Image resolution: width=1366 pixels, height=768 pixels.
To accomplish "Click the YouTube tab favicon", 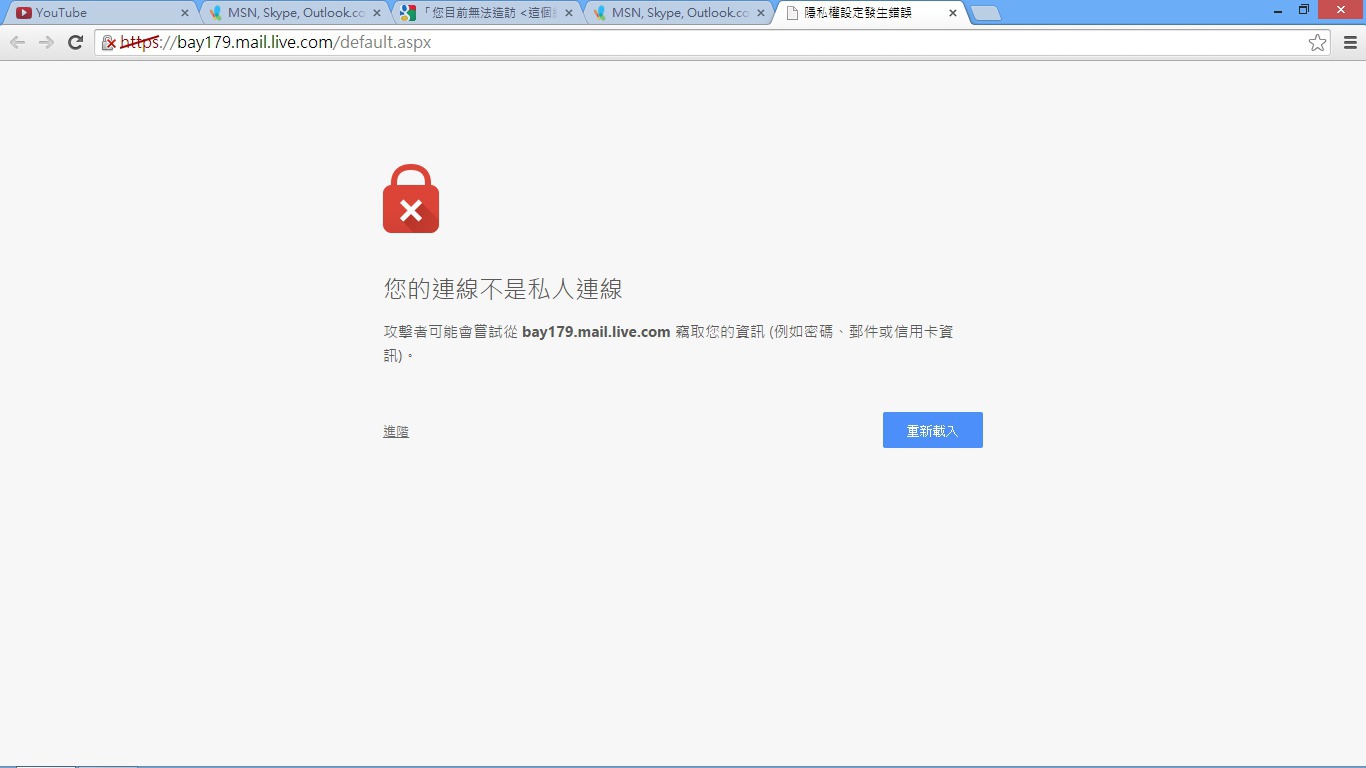I will [x=24, y=13].
